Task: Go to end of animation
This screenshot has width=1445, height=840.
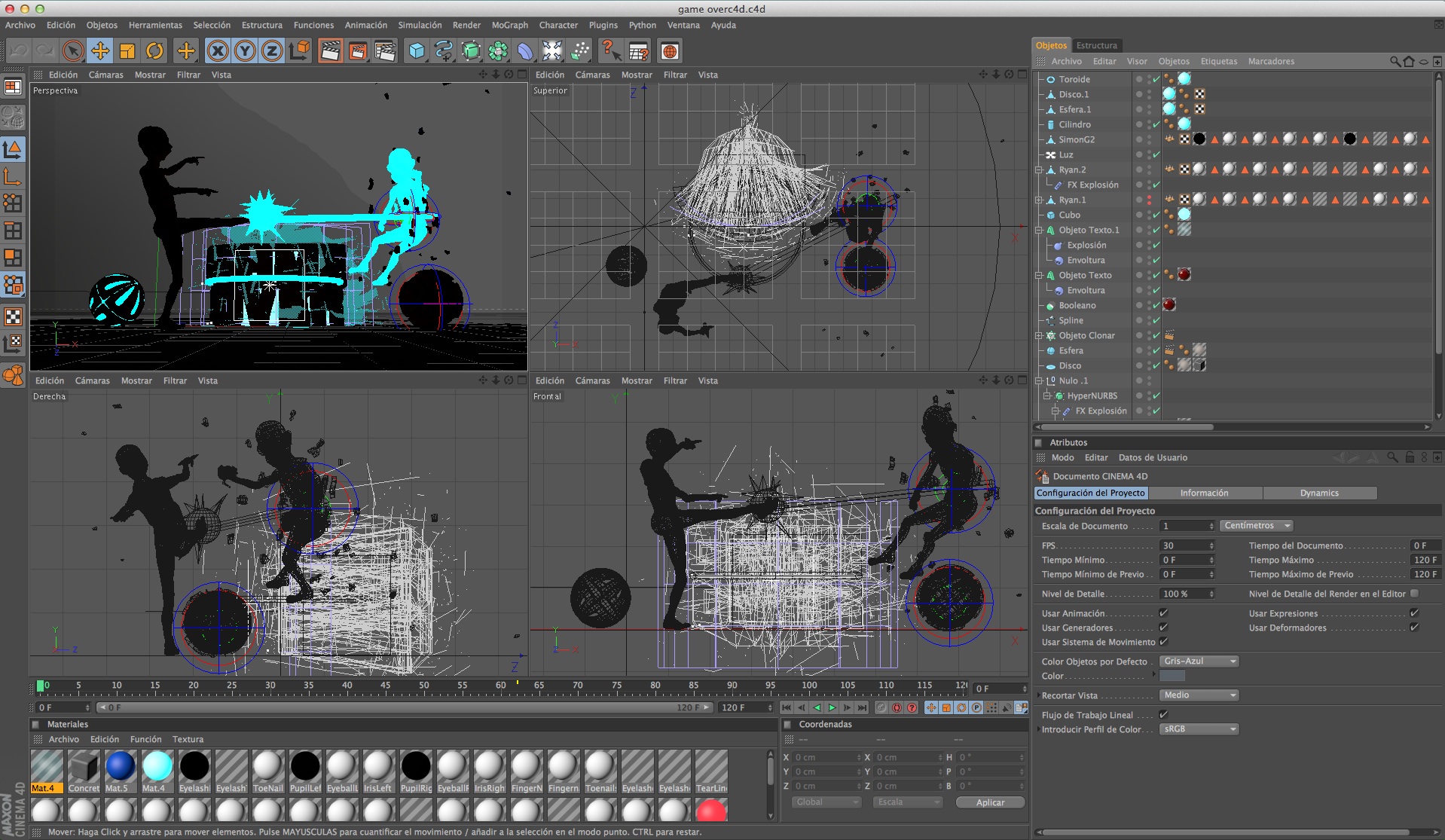Action: click(862, 707)
